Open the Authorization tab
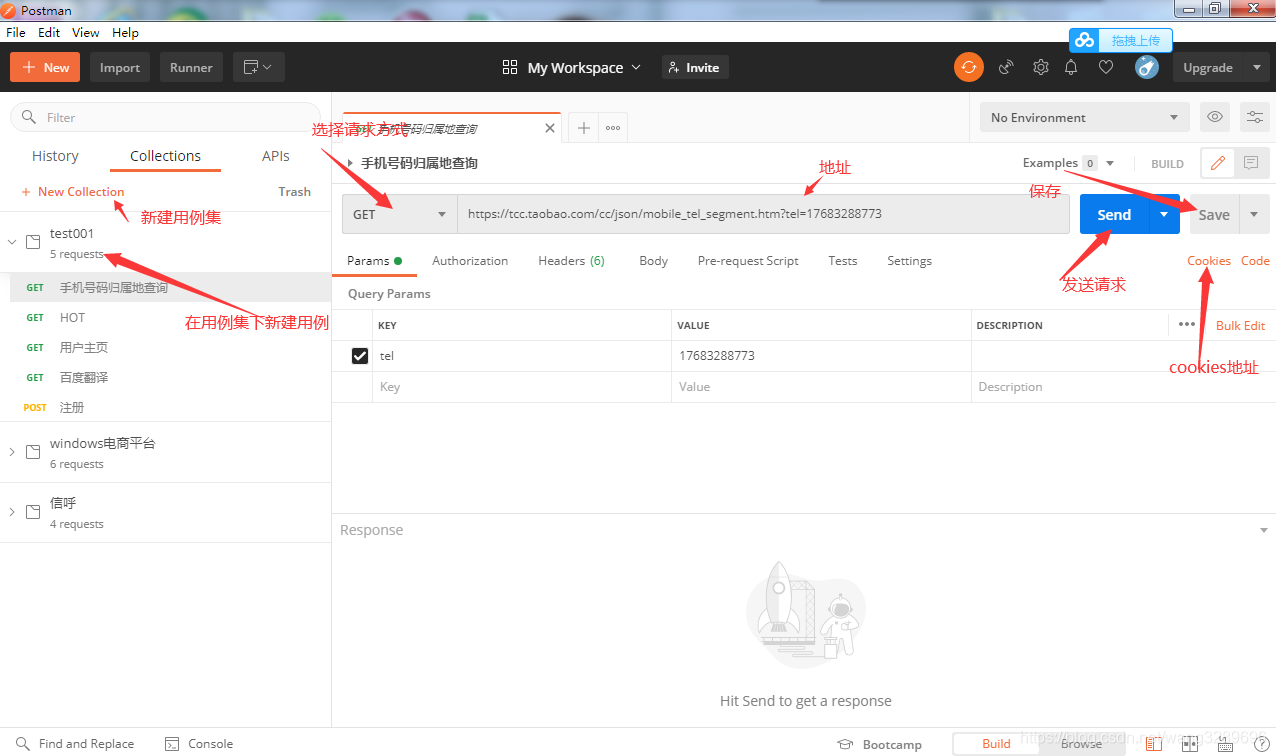 (x=470, y=261)
